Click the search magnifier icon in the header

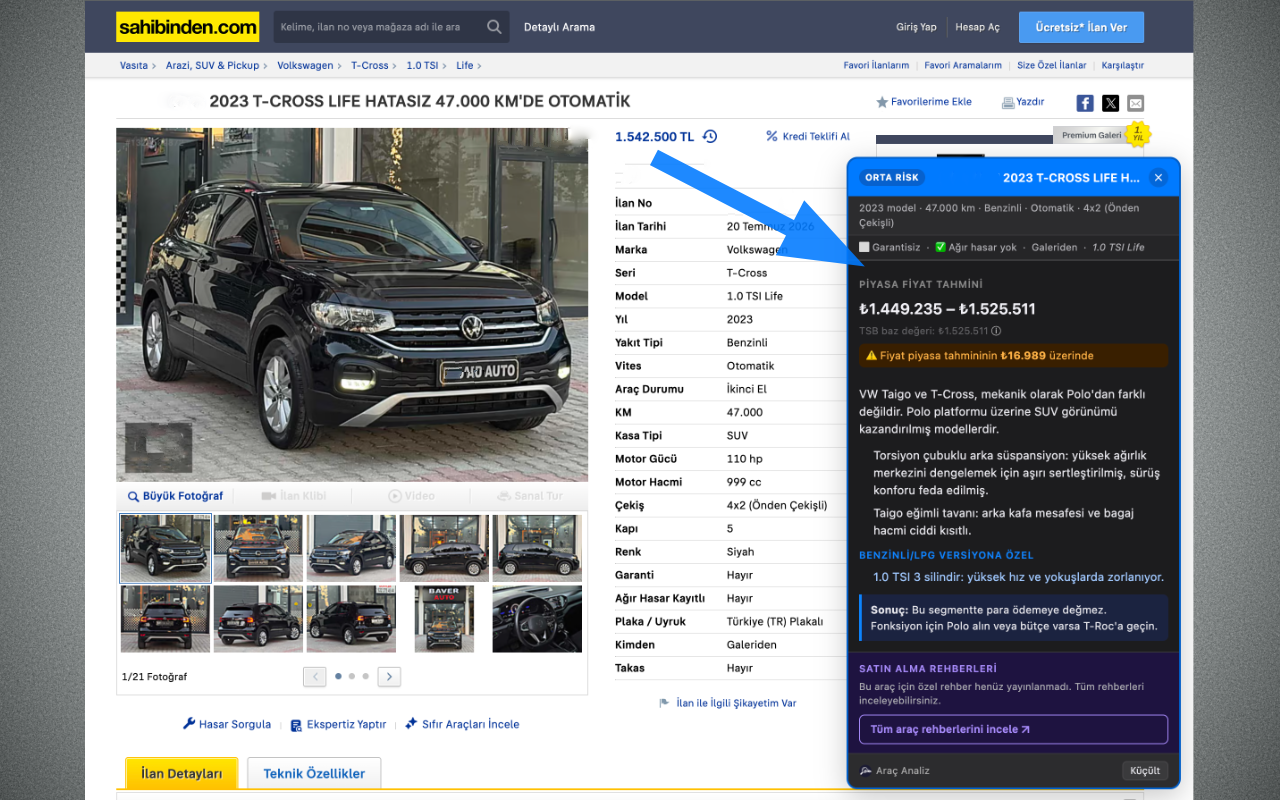pyautogui.click(x=494, y=27)
